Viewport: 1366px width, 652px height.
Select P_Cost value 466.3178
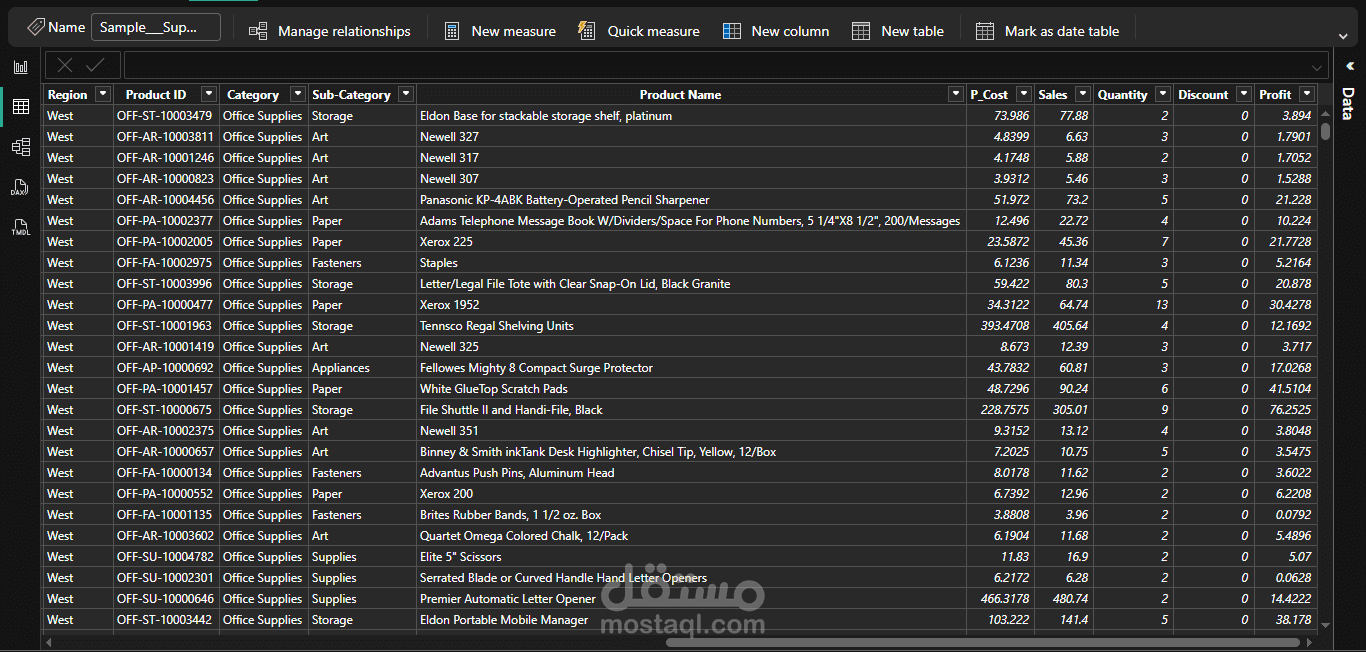click(x=1002, y=599)
